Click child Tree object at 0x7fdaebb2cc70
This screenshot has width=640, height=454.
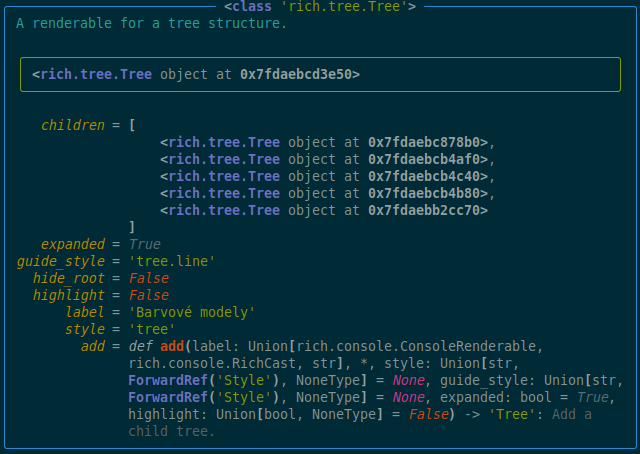324,210
